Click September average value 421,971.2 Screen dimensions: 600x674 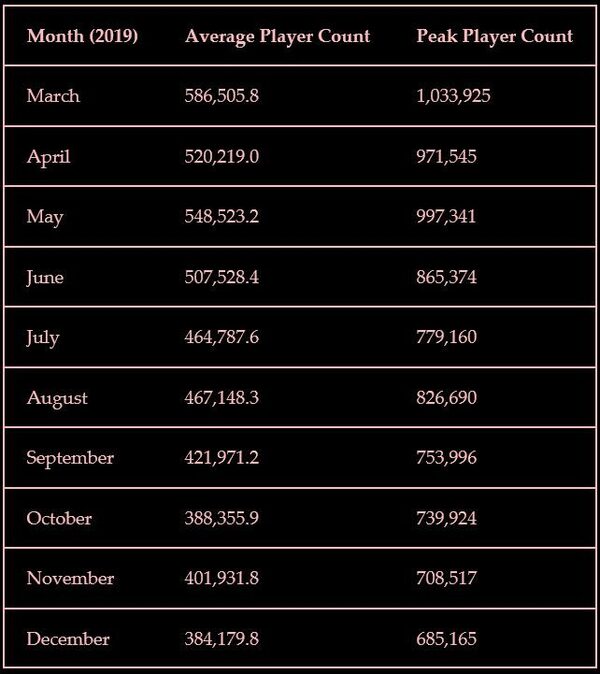pos(222,458)
